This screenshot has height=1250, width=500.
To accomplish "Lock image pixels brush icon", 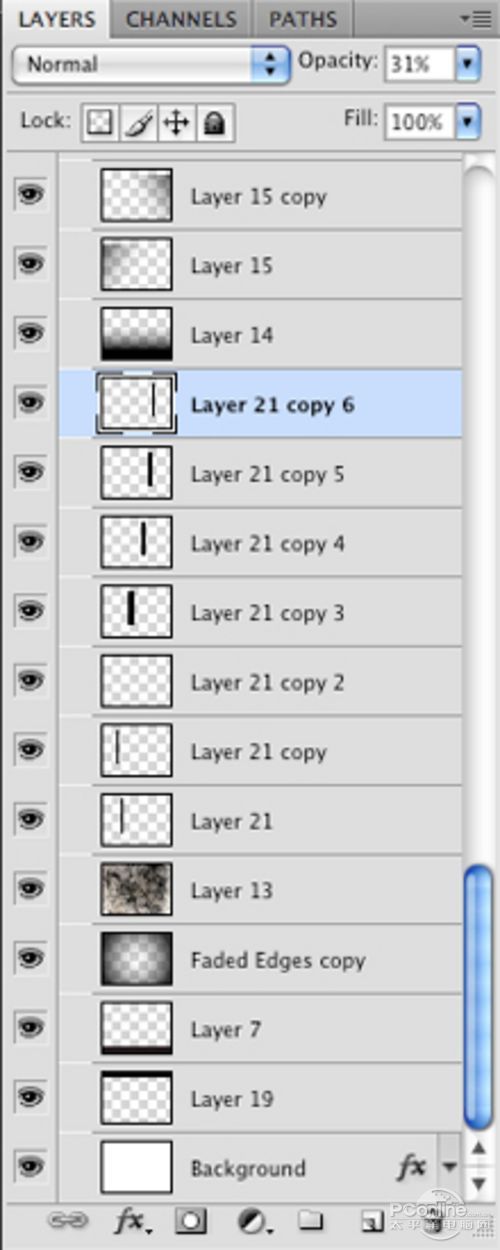I will pyautogui.click(x=137, y=123).
